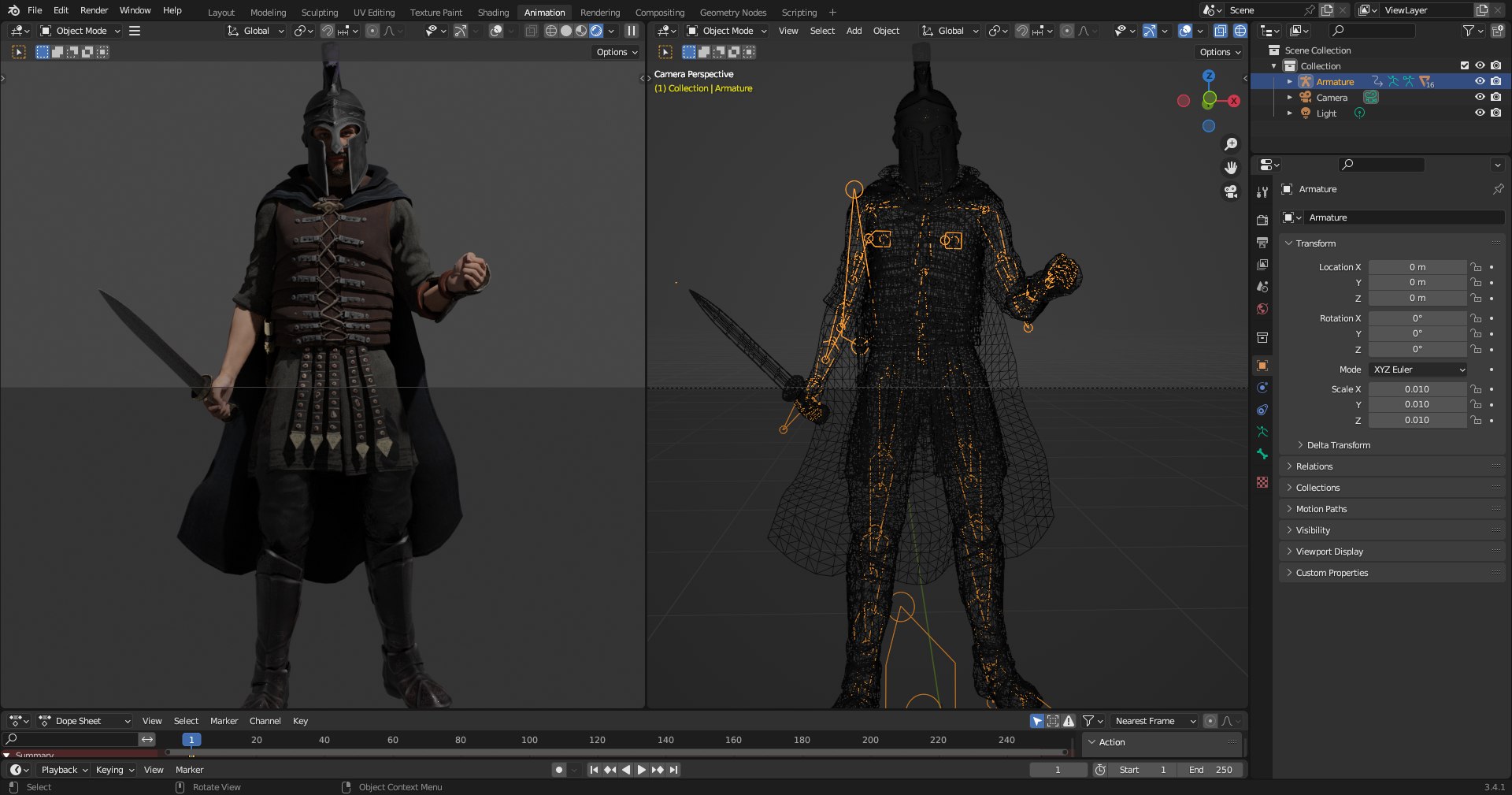This screenshot has height=795, width=1512.
Task: Toggle camera view gizmo in right viewport
Action: click(1230, 191)
